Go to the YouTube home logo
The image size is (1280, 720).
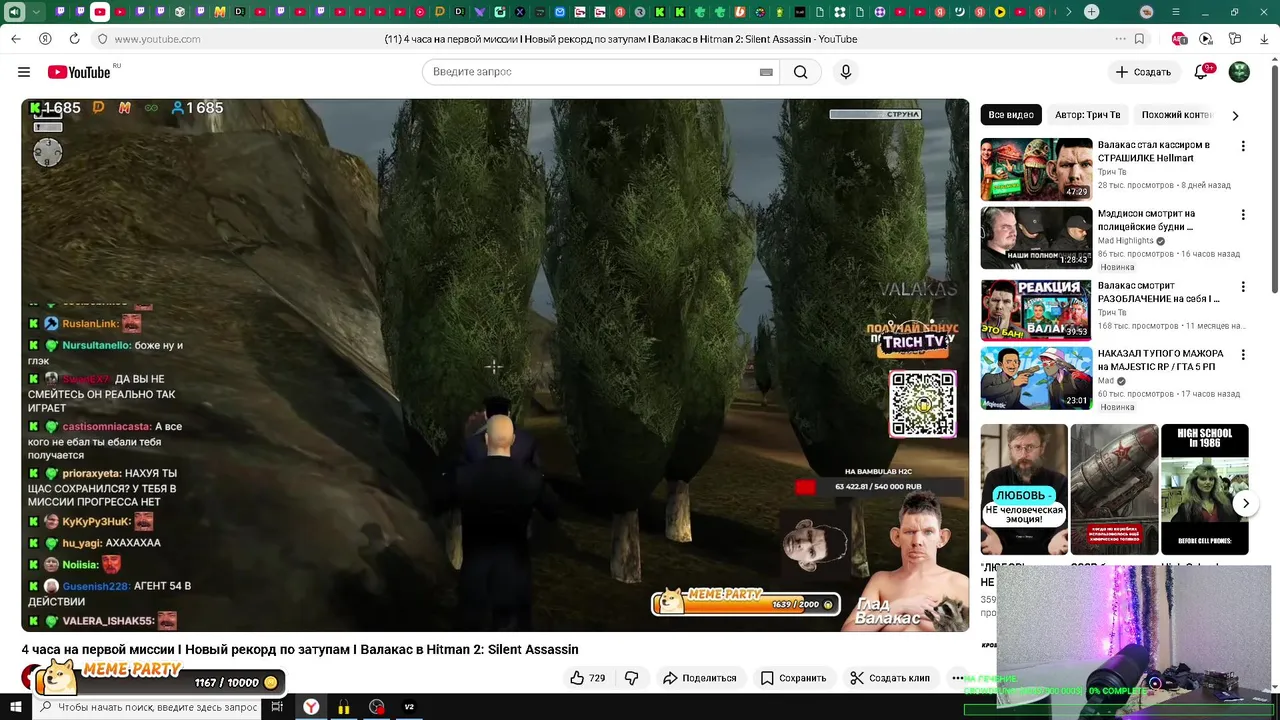pyautogui.click(x=79, y=72)
